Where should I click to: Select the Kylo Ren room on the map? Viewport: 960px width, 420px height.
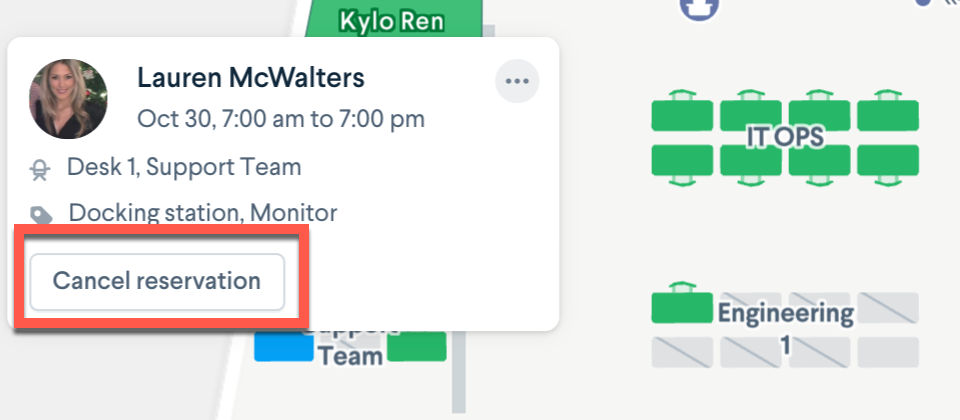click(x=392, y=20)
